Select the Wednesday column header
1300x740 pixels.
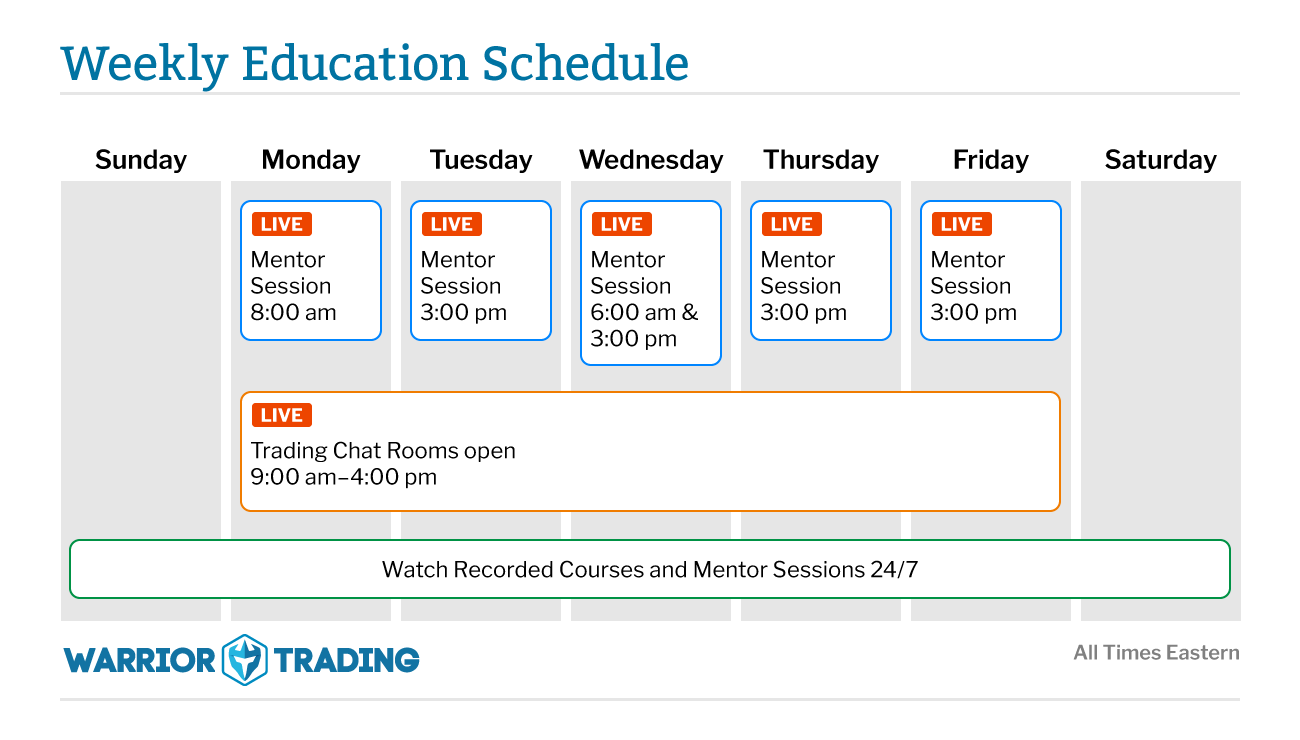click(x=651, y=160)
